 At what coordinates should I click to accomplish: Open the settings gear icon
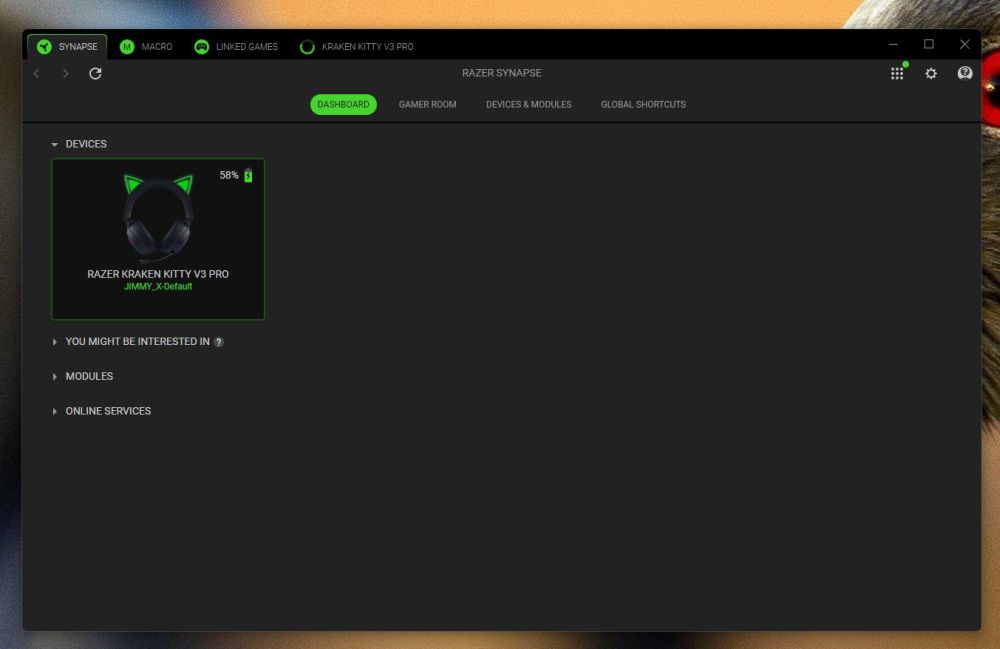pos(931,74)
